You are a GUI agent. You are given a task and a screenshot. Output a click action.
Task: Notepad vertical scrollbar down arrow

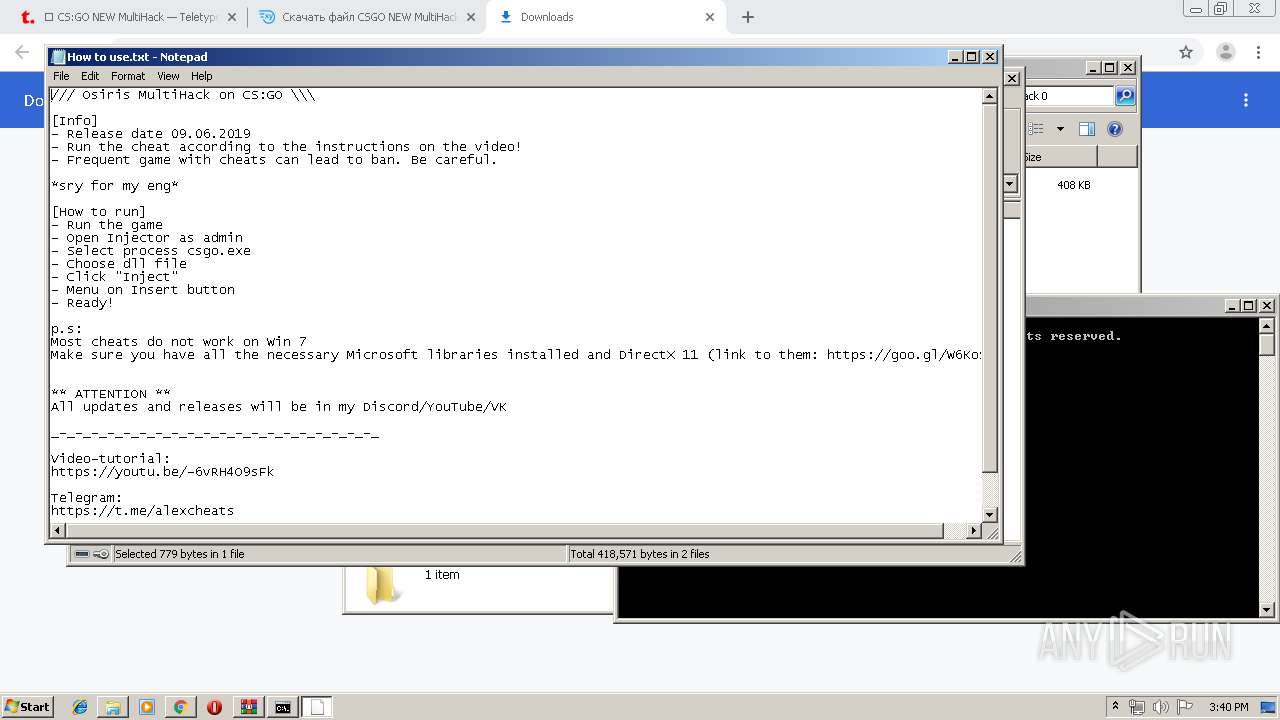tap(989, 515)
